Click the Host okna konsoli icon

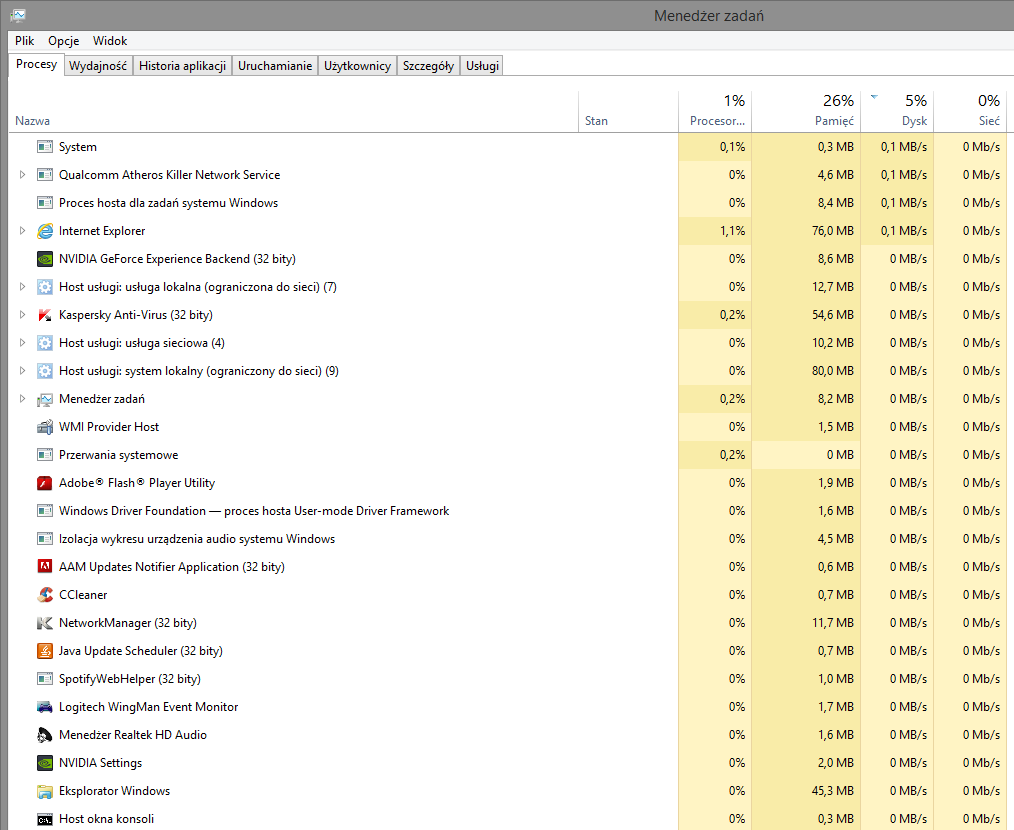click(45, 820)
